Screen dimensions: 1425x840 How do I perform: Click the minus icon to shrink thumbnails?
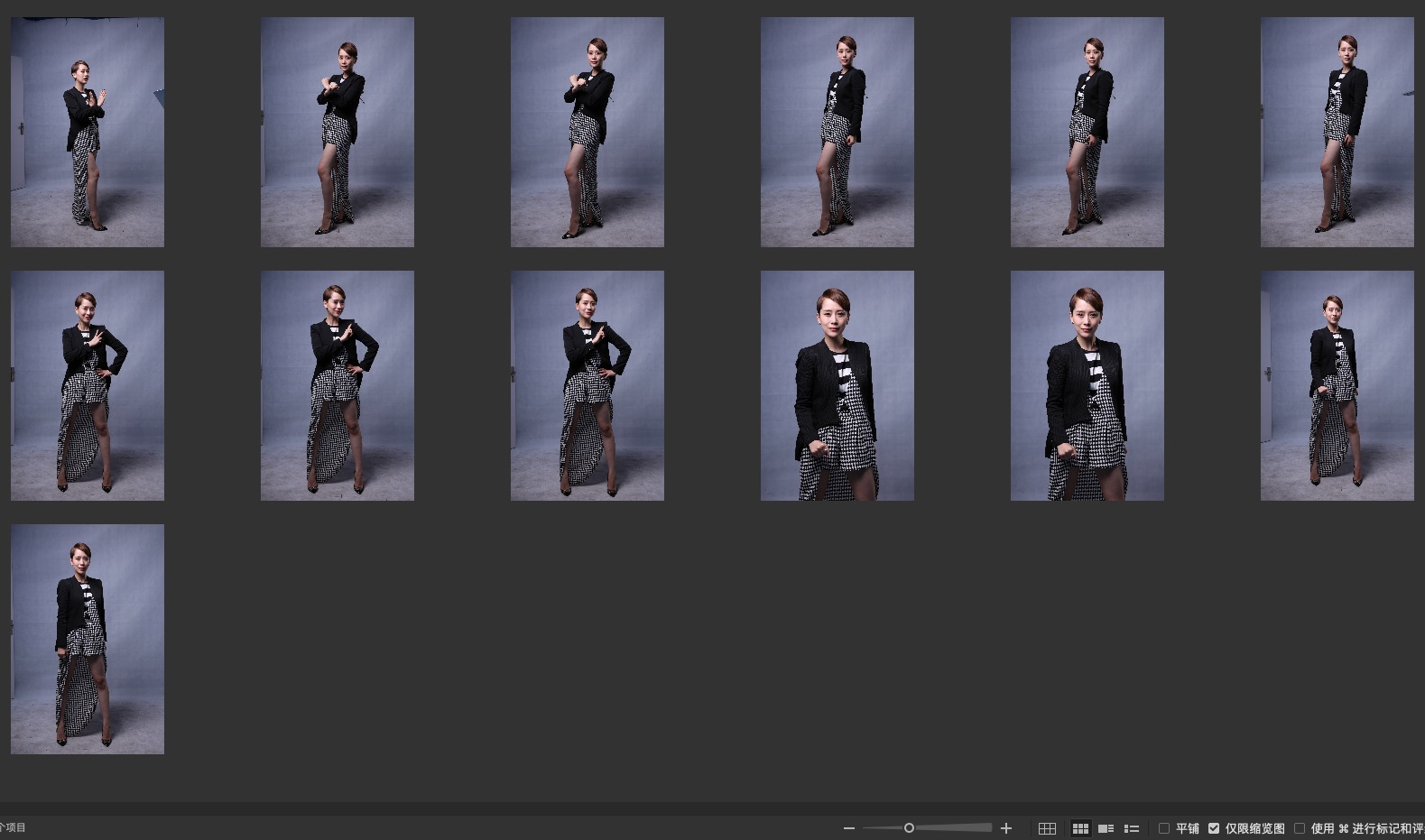[x=848, y=828]
